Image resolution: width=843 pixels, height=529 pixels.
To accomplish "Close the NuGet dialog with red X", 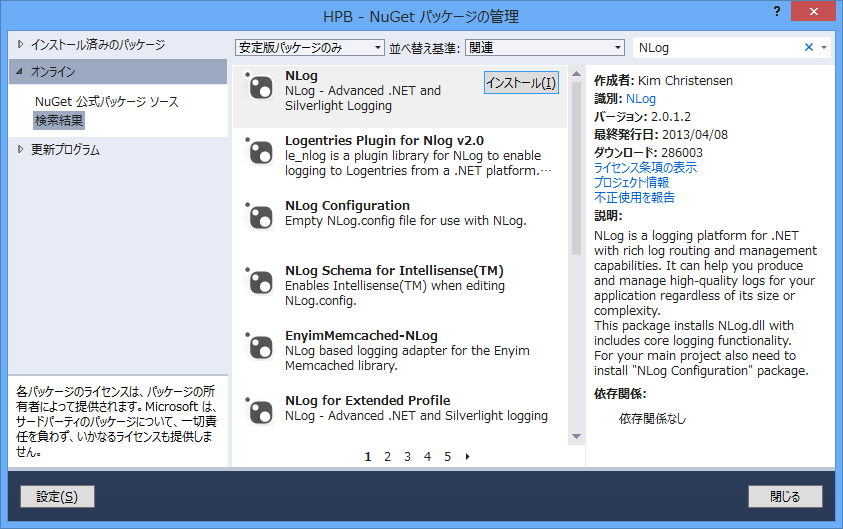I will click(x=813, y=11).
